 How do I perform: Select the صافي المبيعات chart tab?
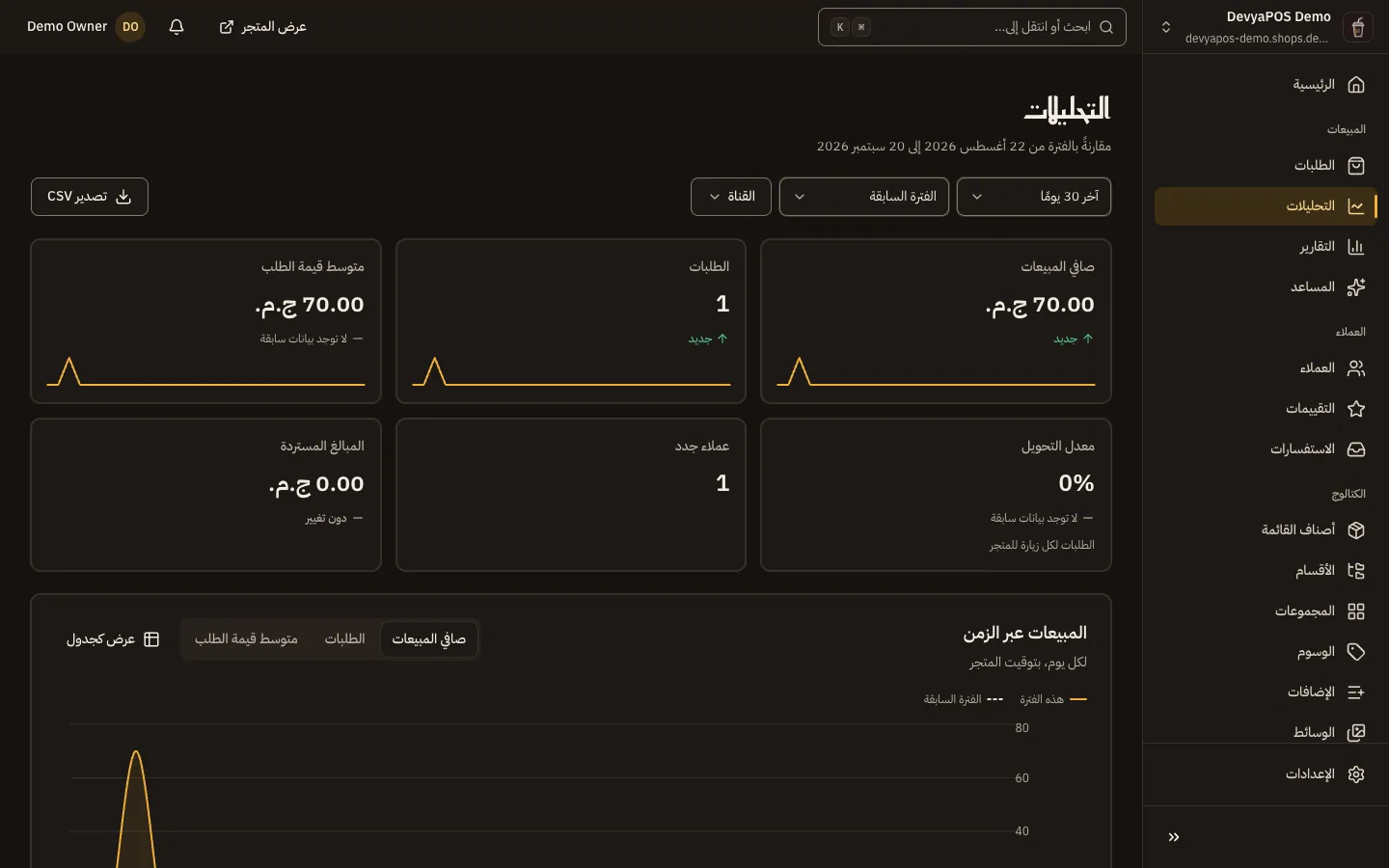(429, 639)
